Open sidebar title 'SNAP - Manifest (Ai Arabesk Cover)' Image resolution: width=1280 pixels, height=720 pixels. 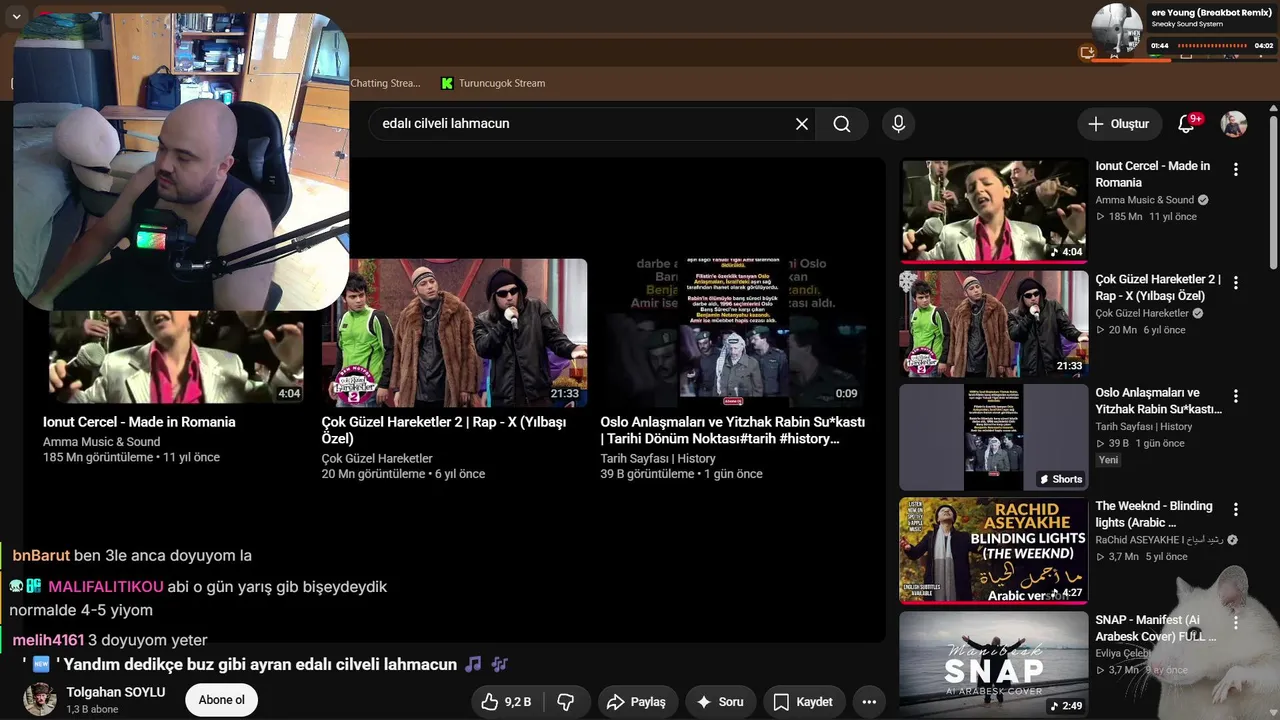[1155, 628]
